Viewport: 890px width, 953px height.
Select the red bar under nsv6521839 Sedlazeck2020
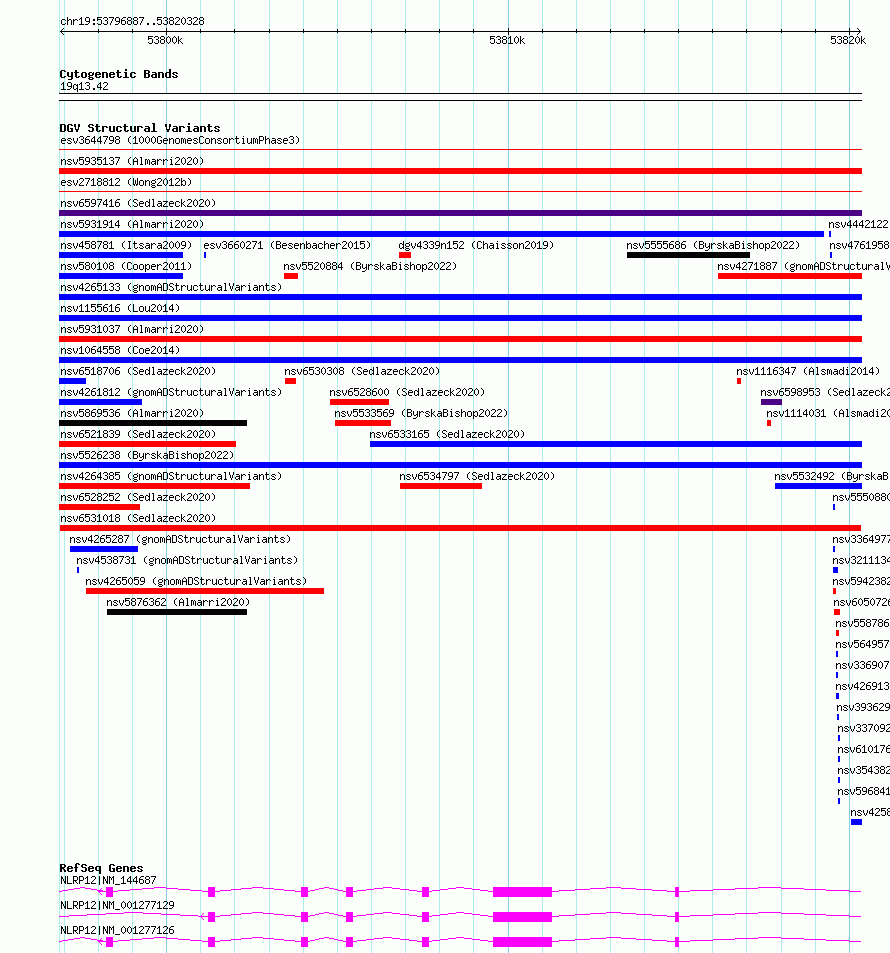pos(147,444)
